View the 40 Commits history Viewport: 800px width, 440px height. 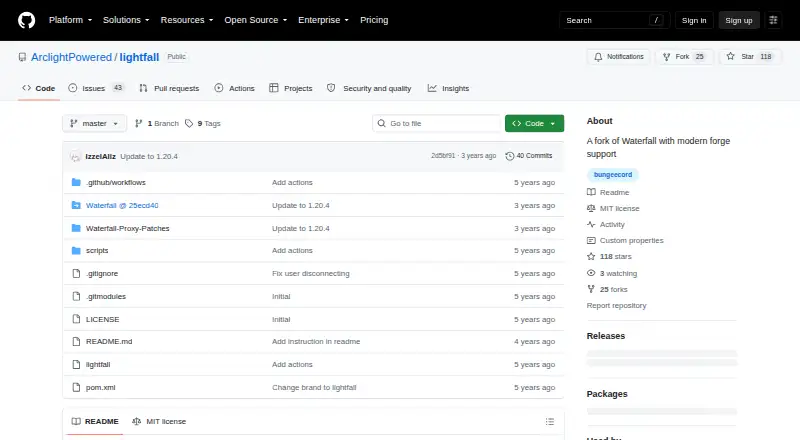[x=529, y=156]
